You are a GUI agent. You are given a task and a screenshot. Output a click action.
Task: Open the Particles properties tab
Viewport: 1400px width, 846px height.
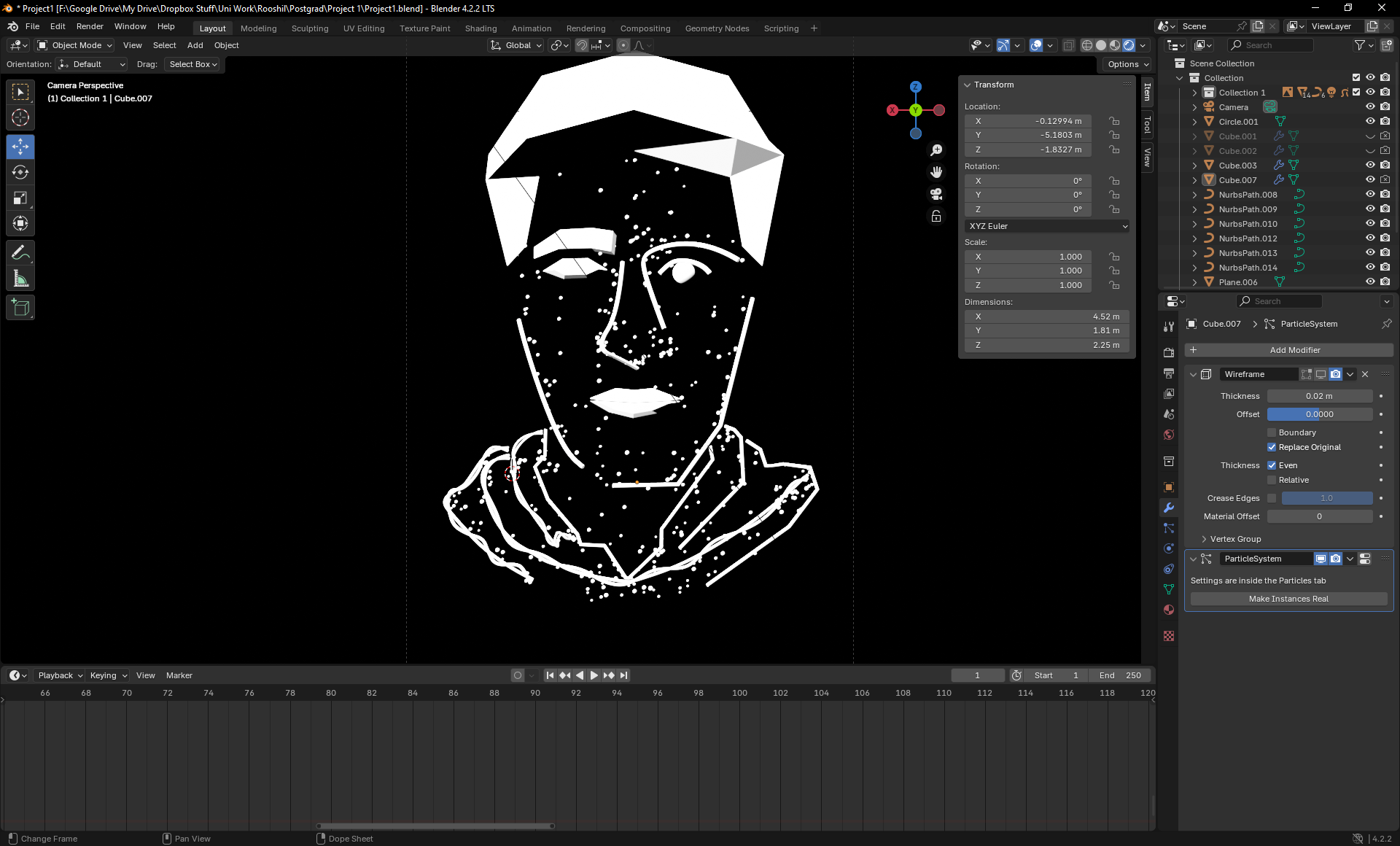1169,528
